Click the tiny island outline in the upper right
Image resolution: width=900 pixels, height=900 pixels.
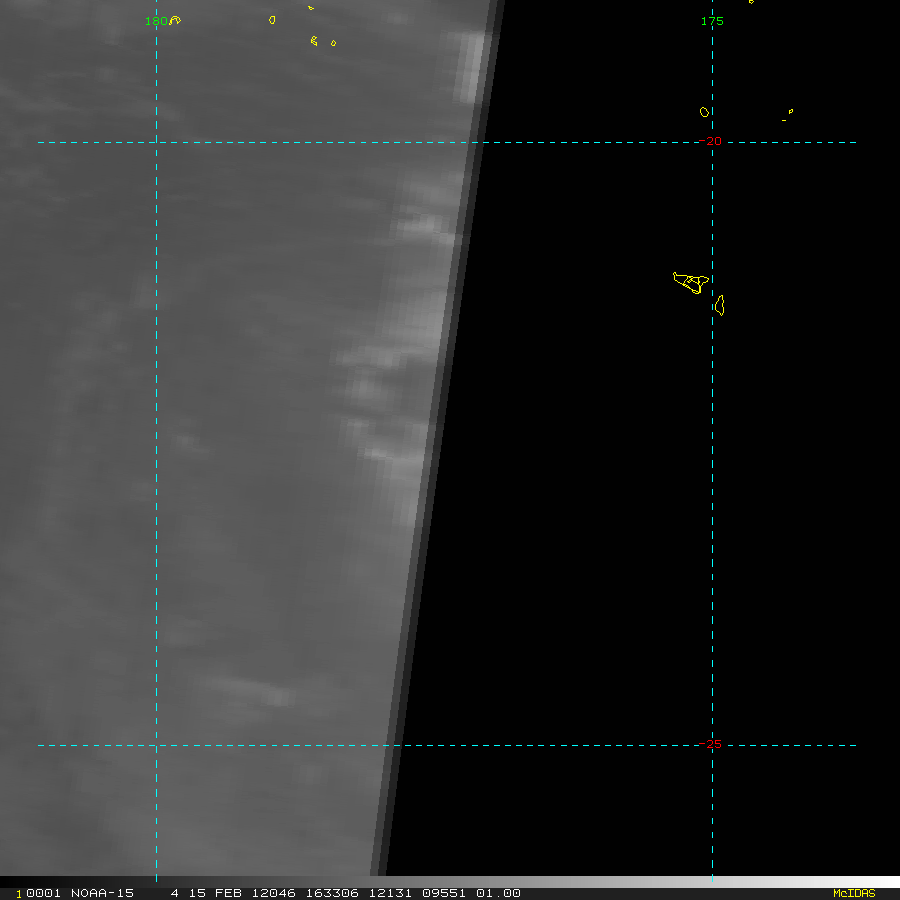pos(790,111)
